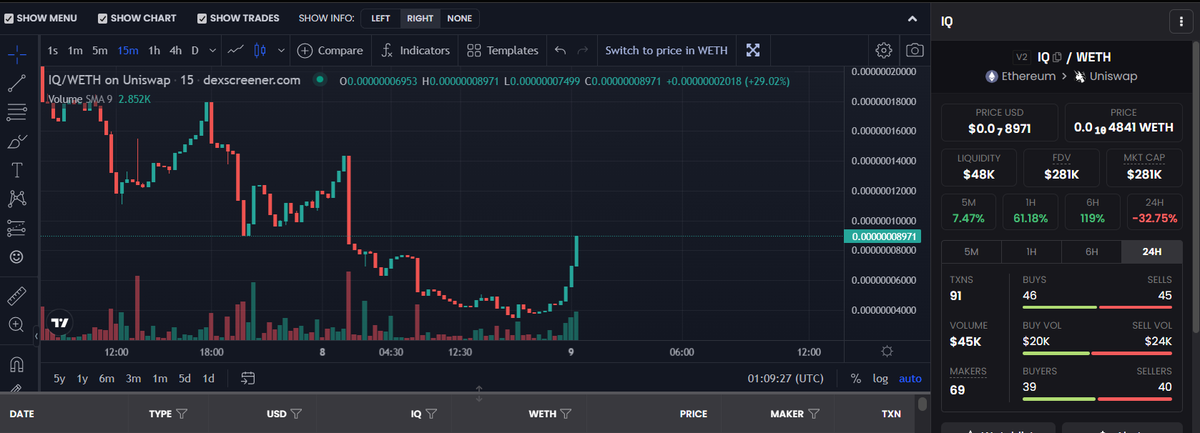Set show info to LEFT
Viewport: 1200px width, 433px height.
(380, 18)
